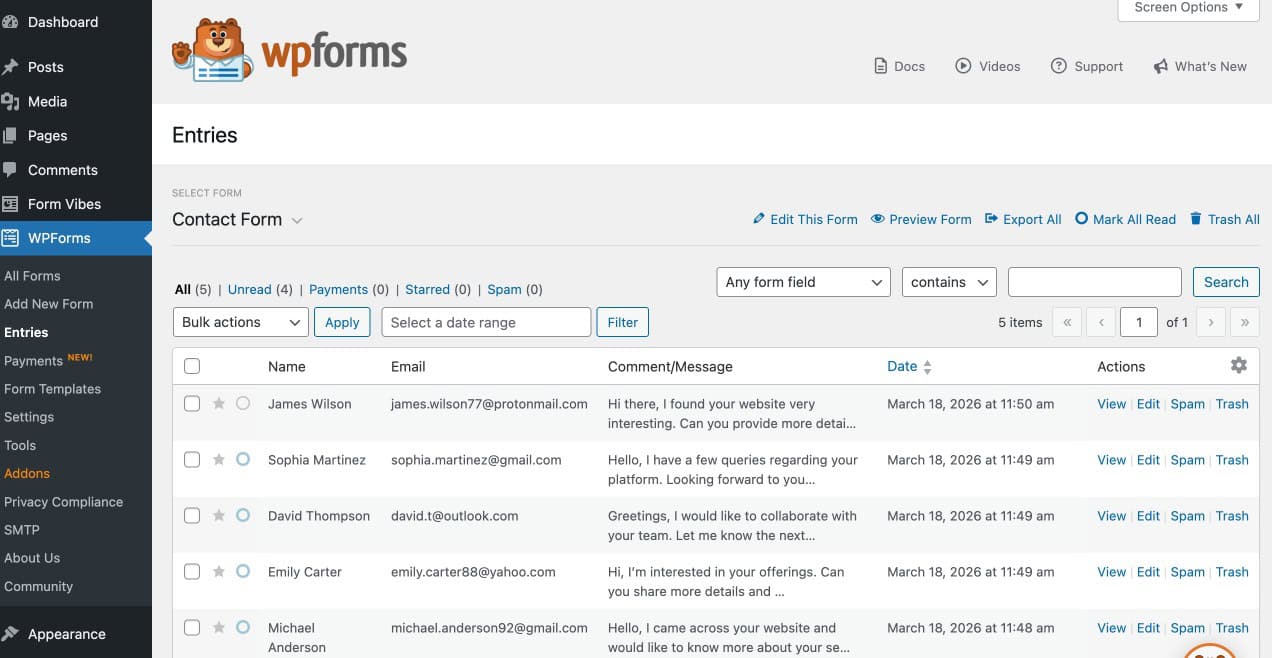The height and width of the screenshot is (658, 1272).
Task: Sort entries by the Date column arrows
Action: pos(927,367)
